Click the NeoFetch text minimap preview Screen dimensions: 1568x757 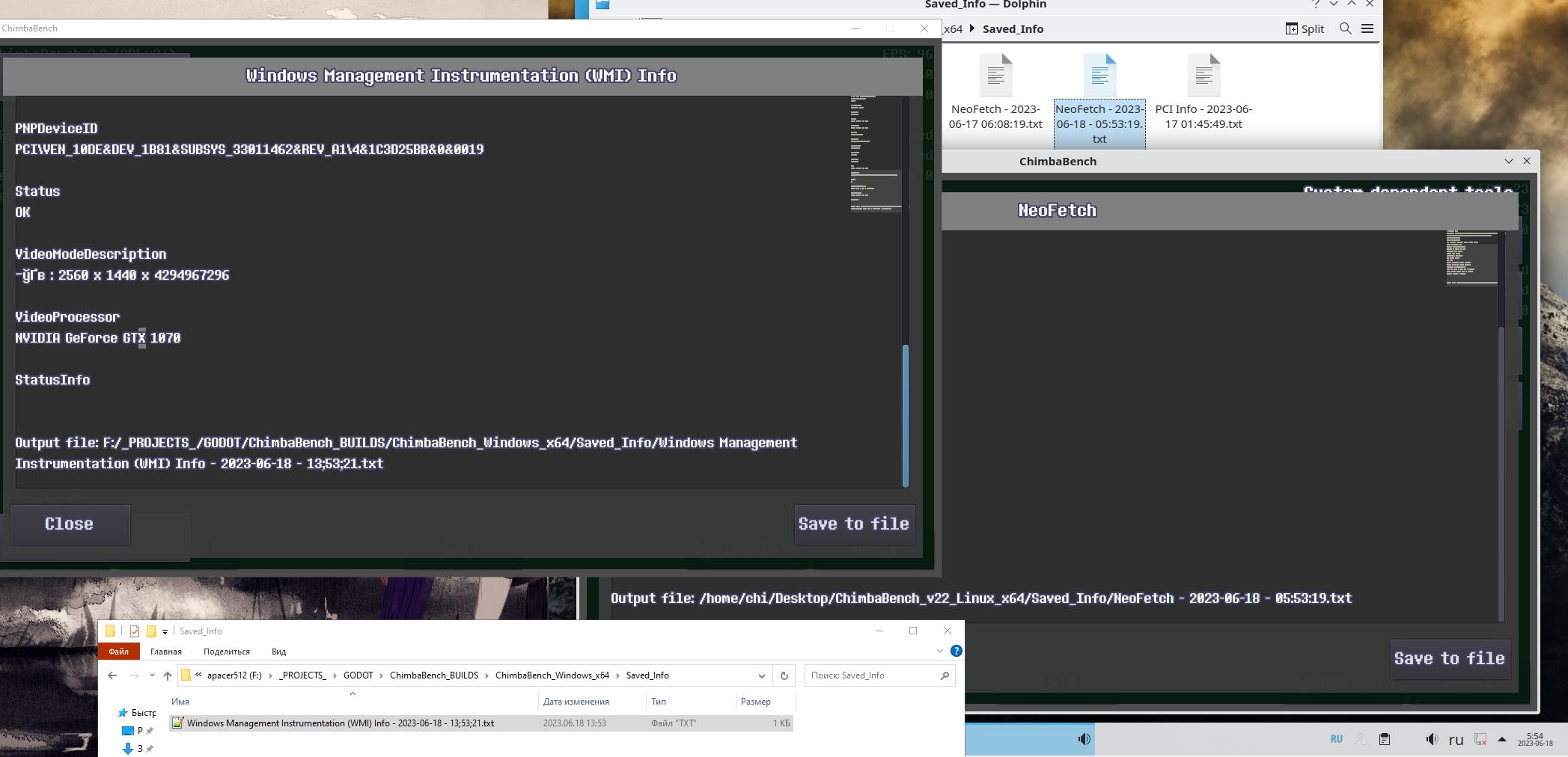tap(1471, 258)
